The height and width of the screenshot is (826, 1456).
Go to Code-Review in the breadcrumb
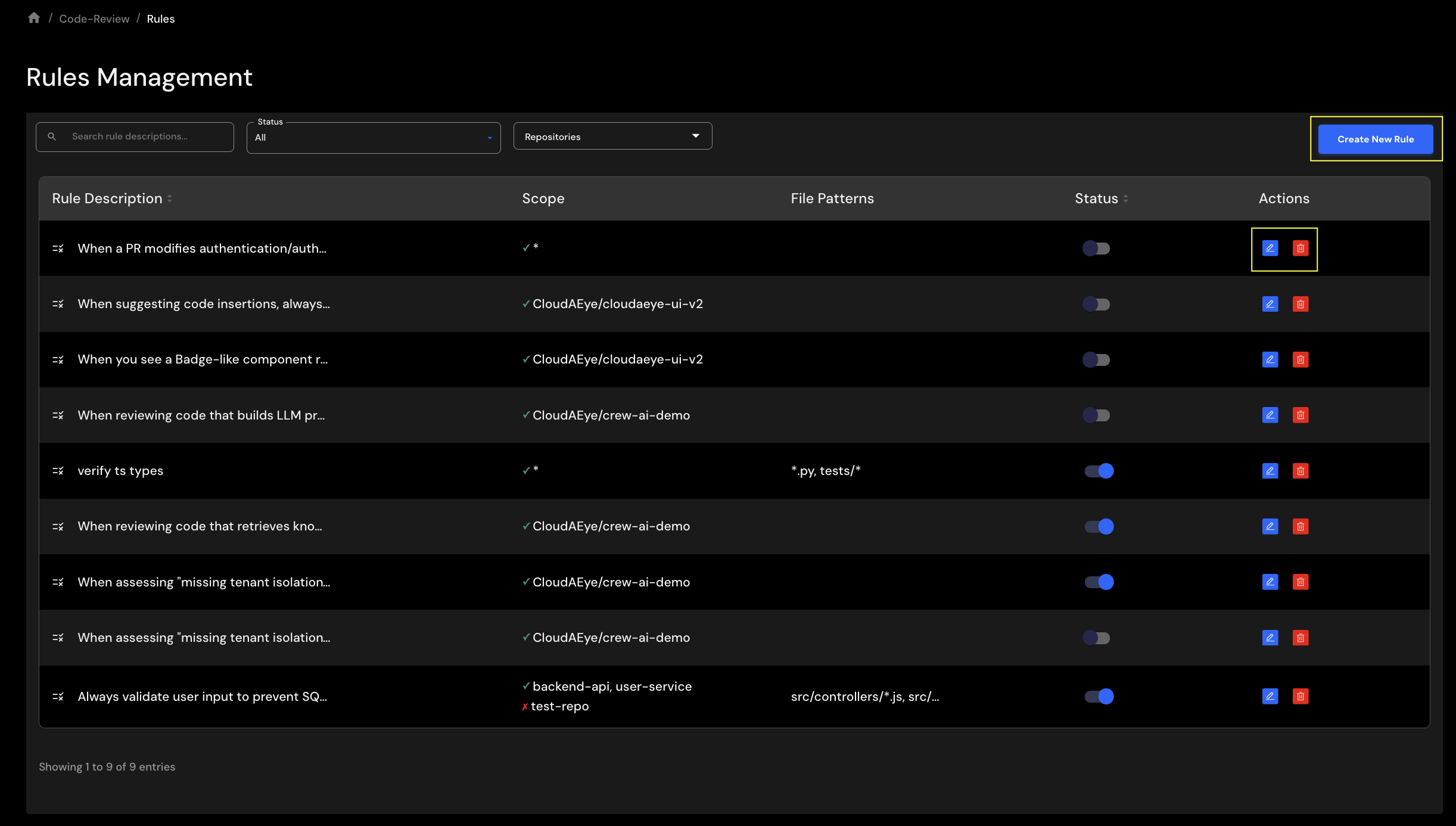[94, 19]
